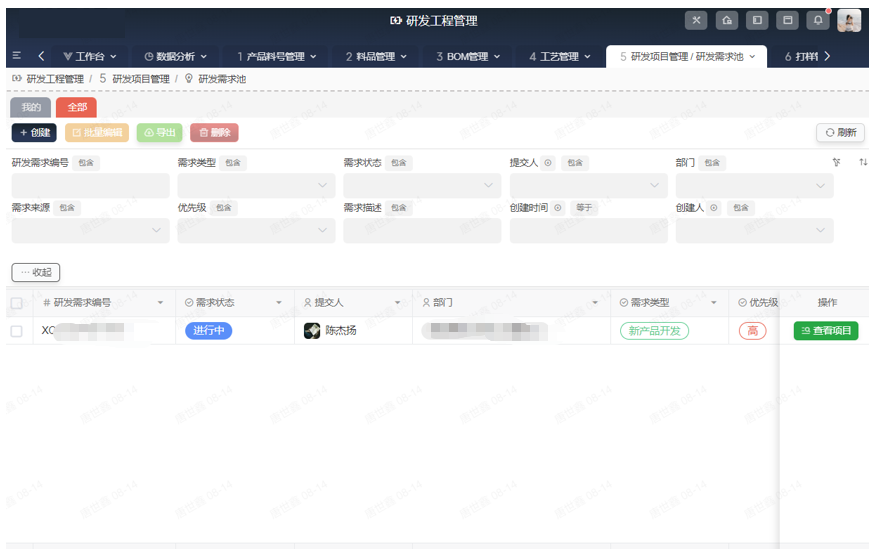The width and height of the screenshot is (873, 558).
Task: Click the user avatar in top right
Action: point(849,20)
